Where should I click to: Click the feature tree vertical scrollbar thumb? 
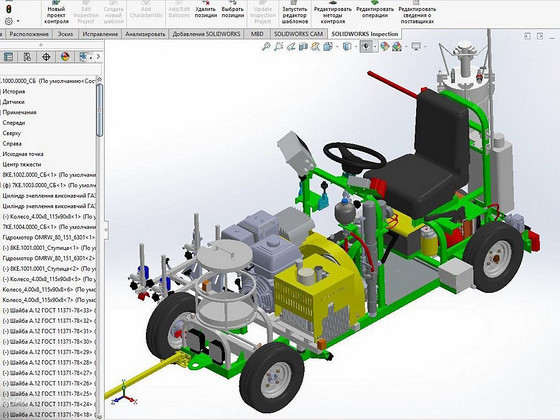100,110
